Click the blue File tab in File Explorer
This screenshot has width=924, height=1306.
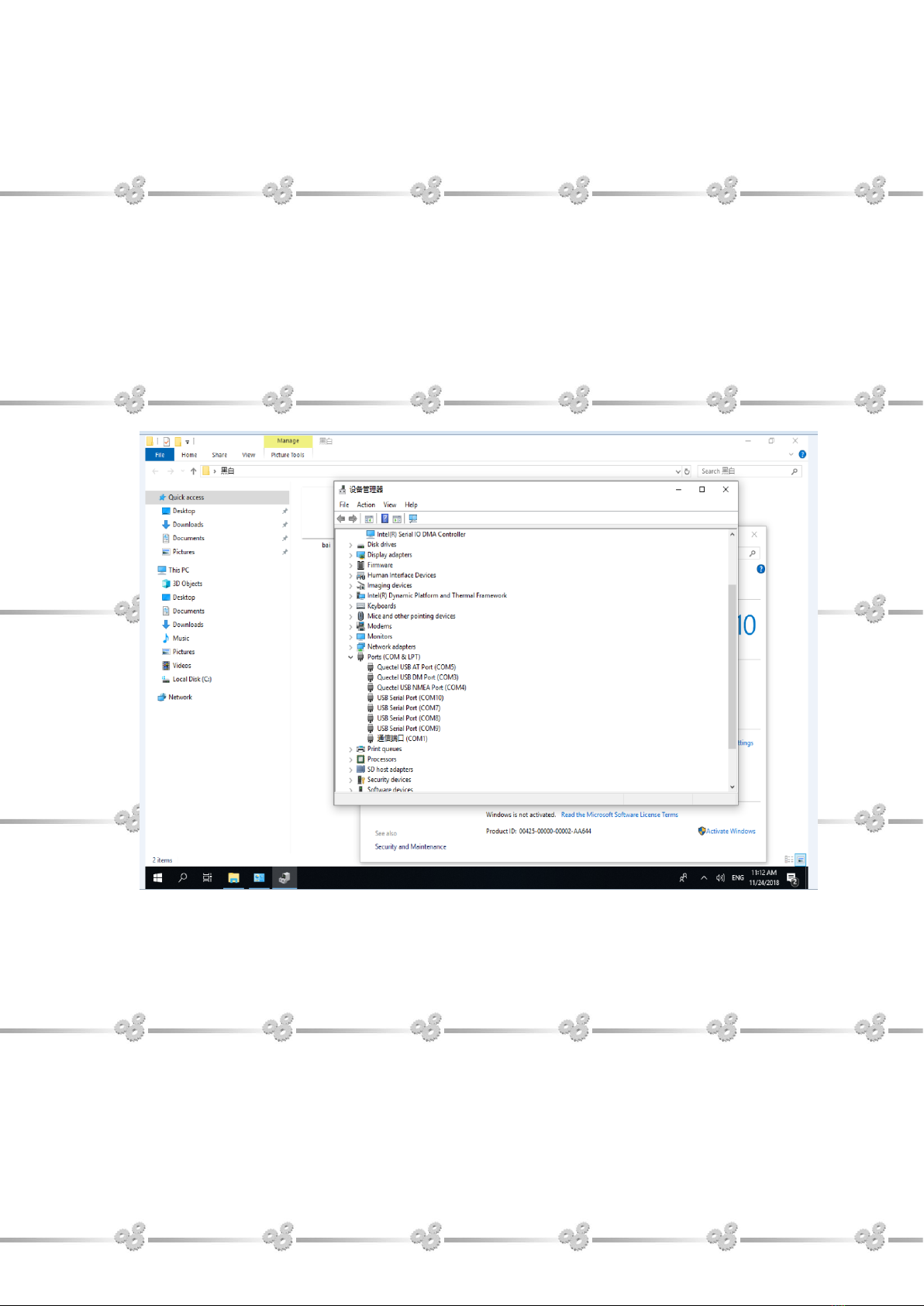point(160,455)
